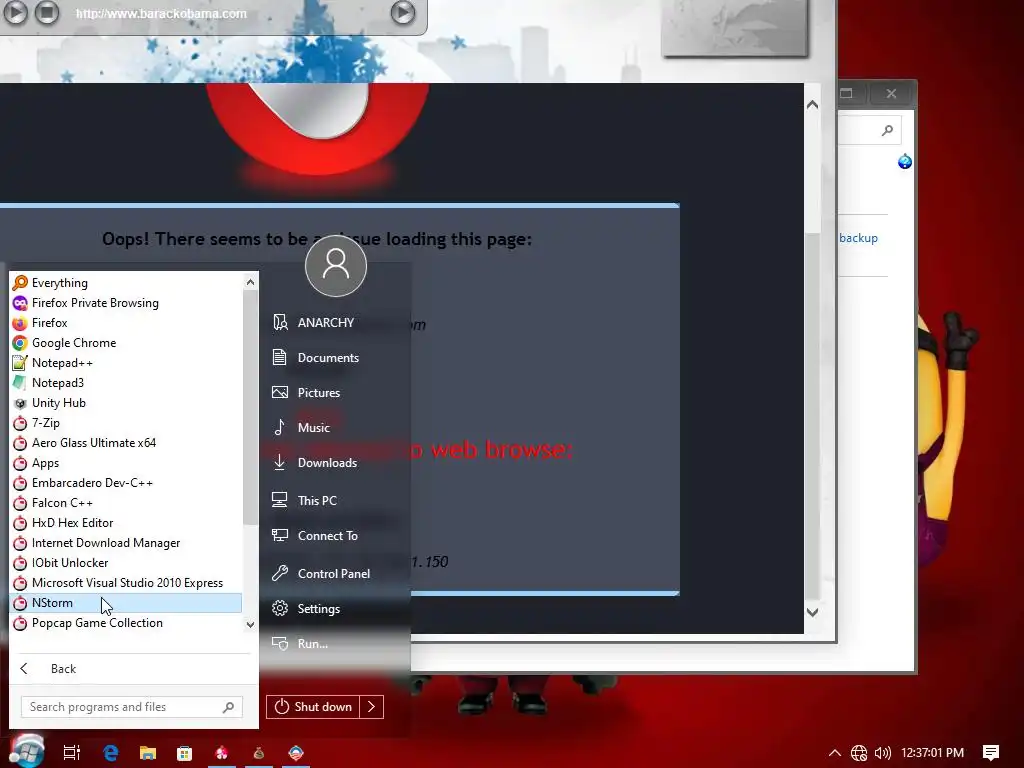
Task: Open Notepad++ entry
Action: click(x=125, y=363)
